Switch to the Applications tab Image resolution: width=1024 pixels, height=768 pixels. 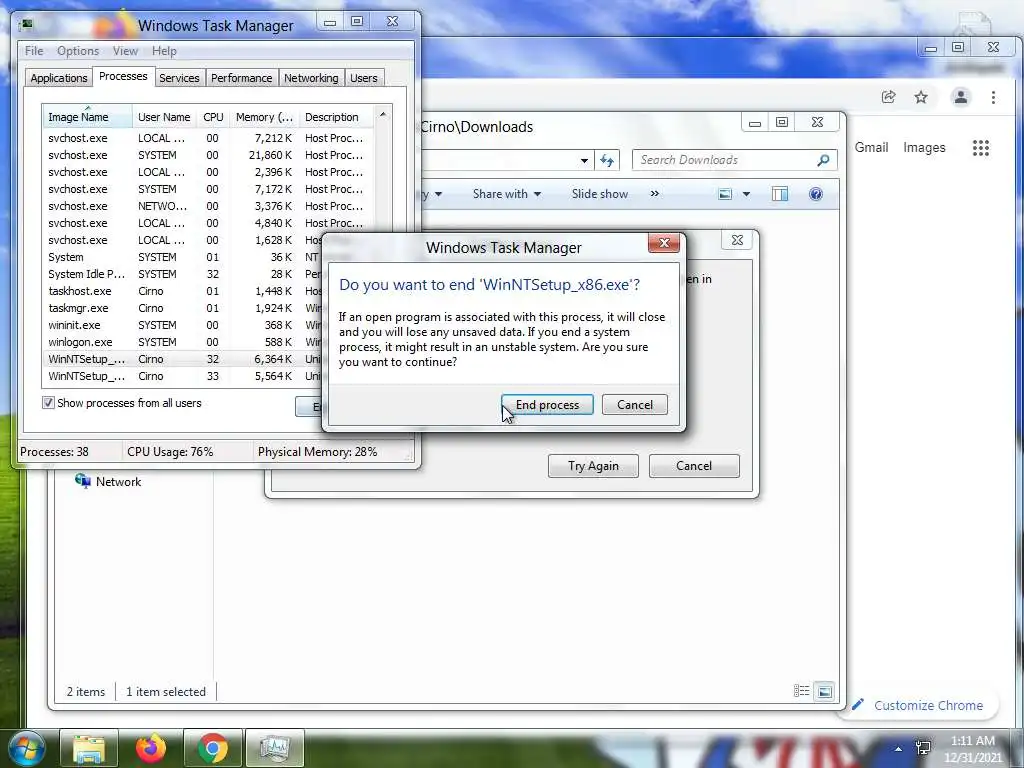59,78
